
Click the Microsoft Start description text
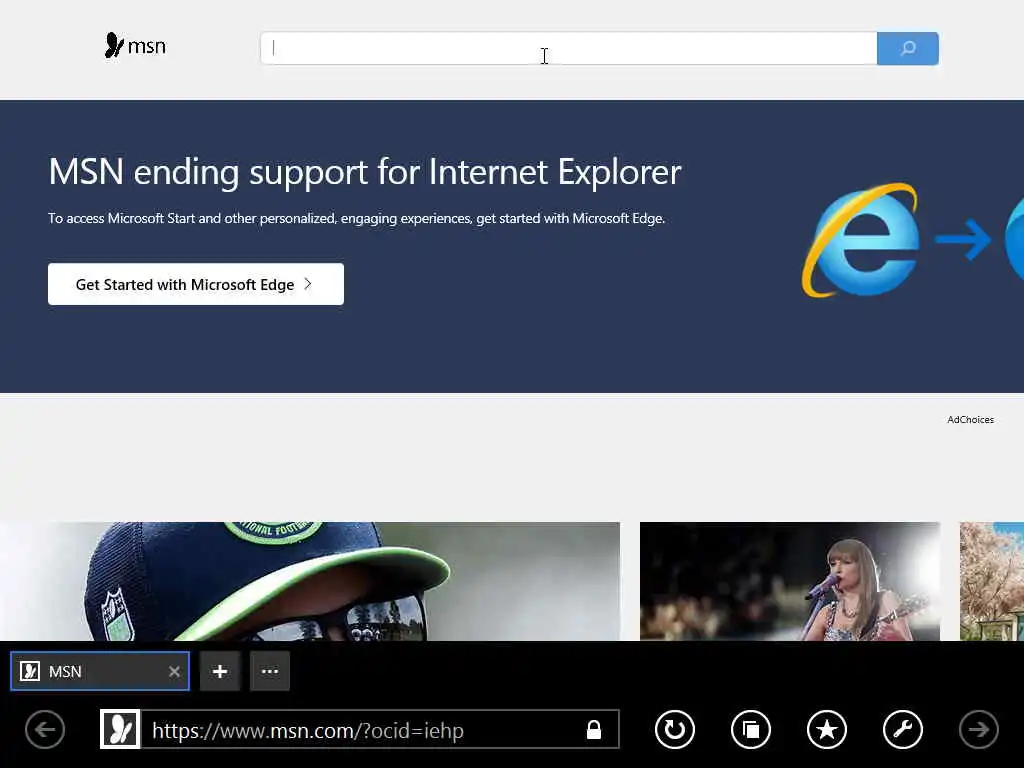357,218
